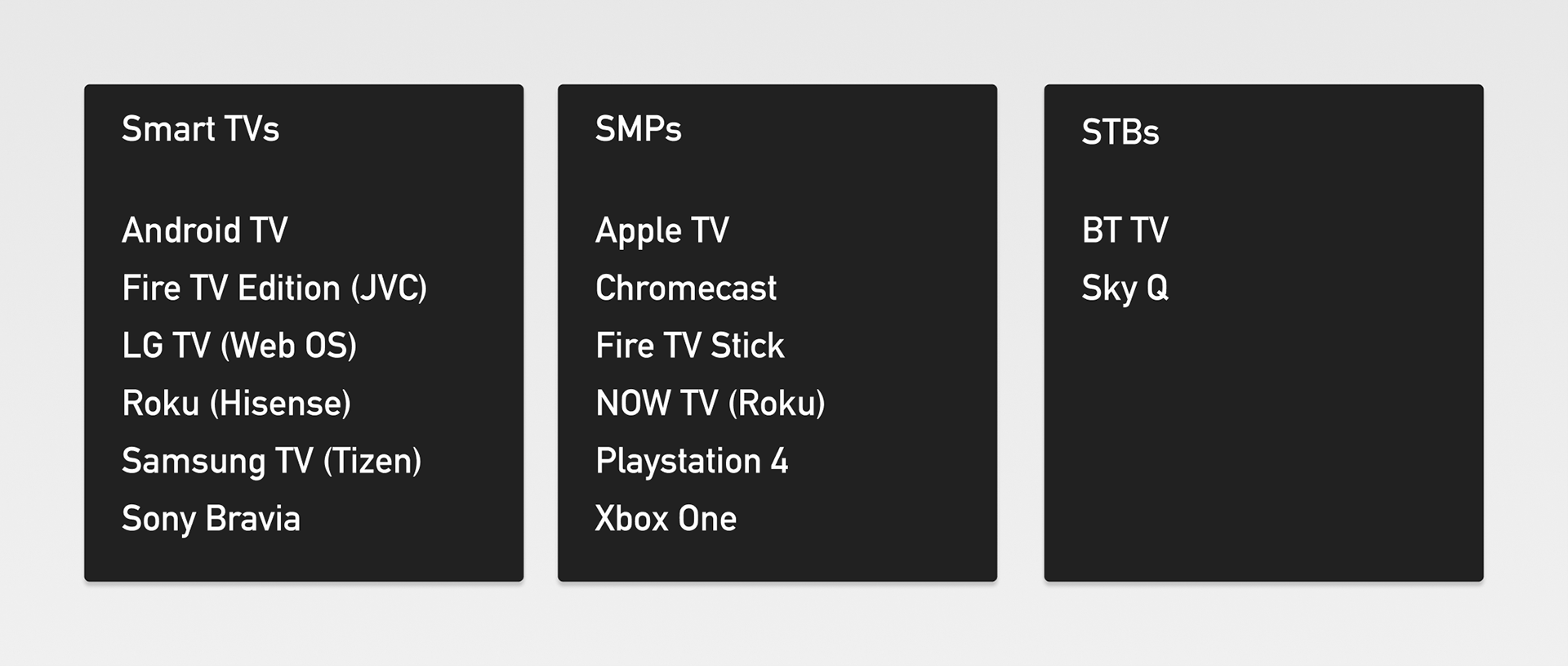The image size is (1568, 666).
Task: Click the gray page background below the cards
Action: (x=784, y=625)
